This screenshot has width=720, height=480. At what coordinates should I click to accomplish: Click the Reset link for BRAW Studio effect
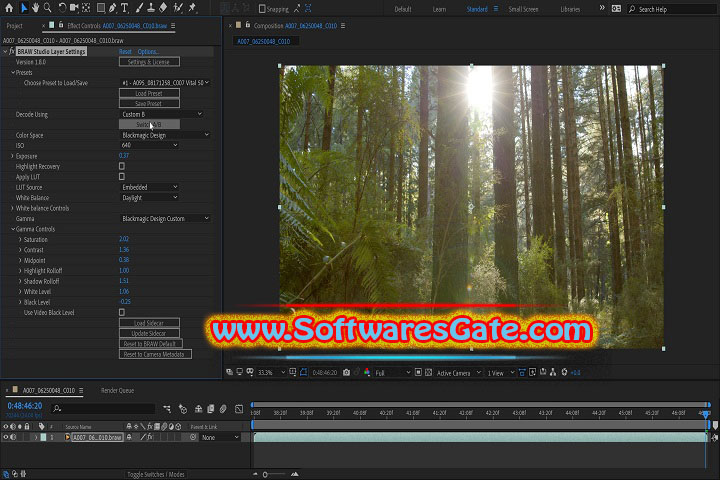(125, 51)
